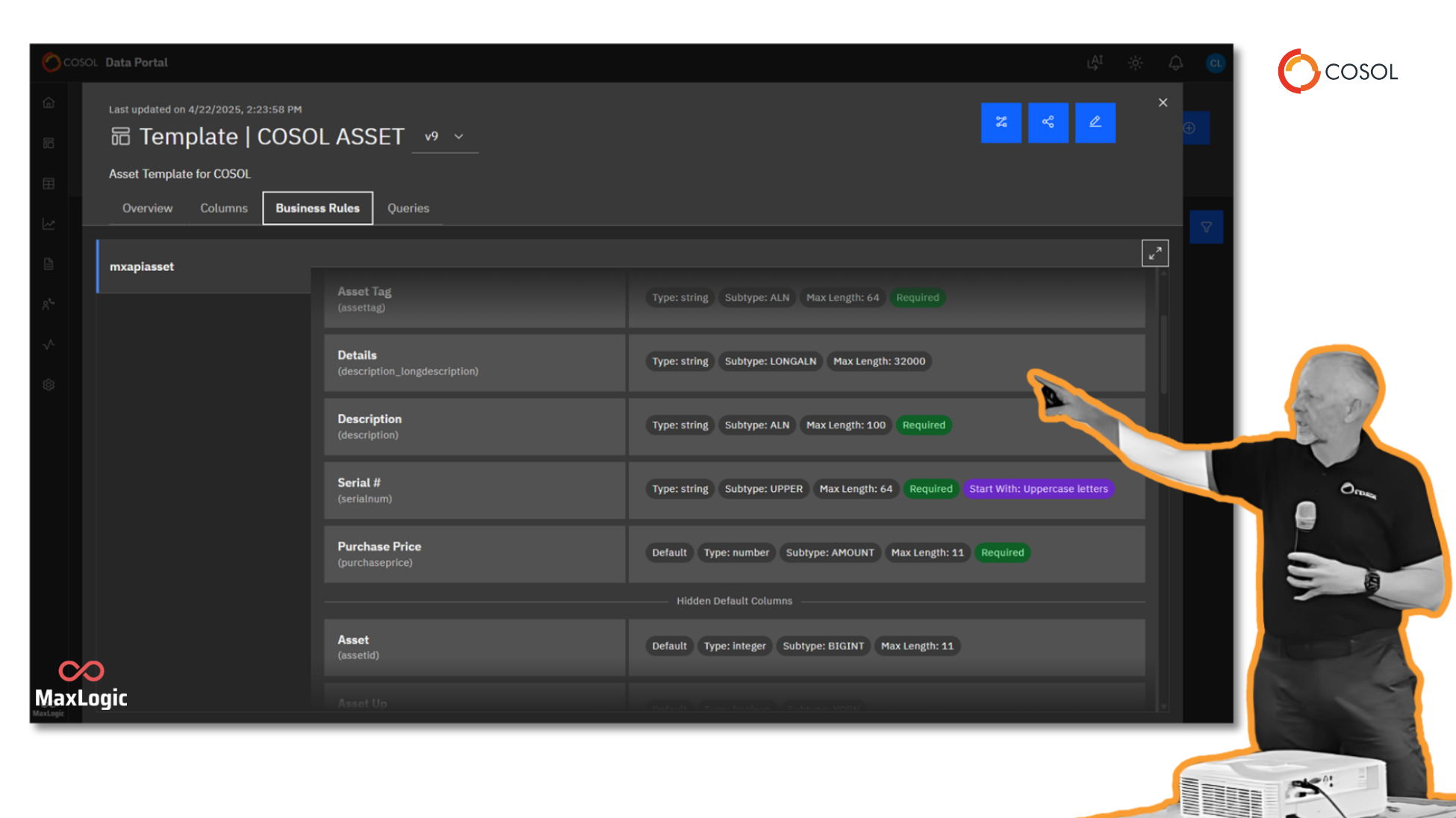Viewport: 1456px width, 818px height.
Task: Click the Required tag on Asset Tag
Action: click(x=918, y=297)
